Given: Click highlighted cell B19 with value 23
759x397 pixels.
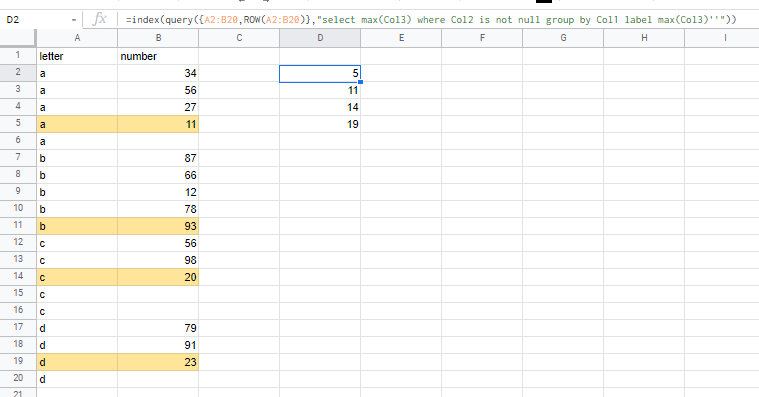Looking at the screenshot, I should [158, 362].
